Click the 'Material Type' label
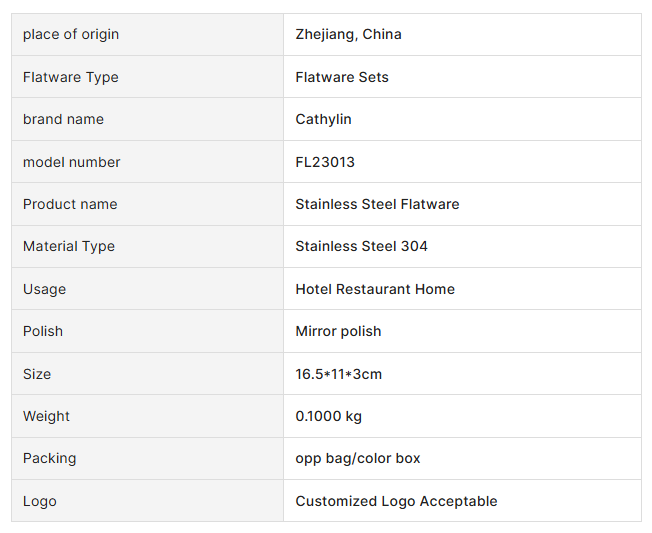This screenshot has height=533, width=652. (69, 247)
